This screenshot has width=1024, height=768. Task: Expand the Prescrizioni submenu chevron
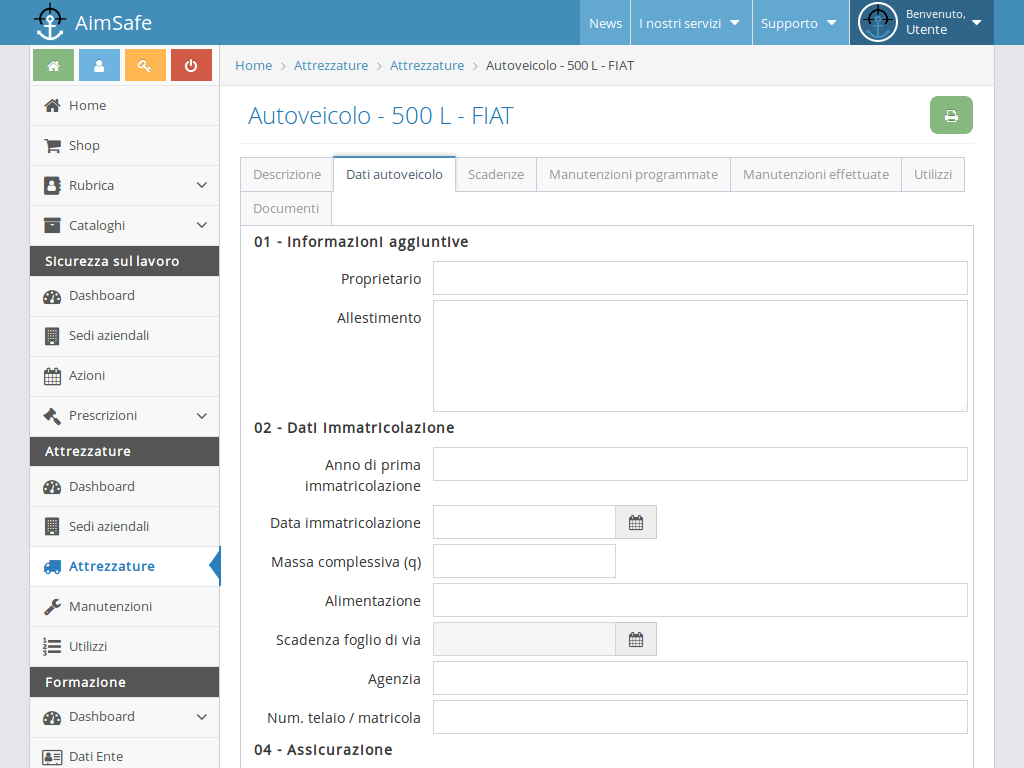click(202, 416)
